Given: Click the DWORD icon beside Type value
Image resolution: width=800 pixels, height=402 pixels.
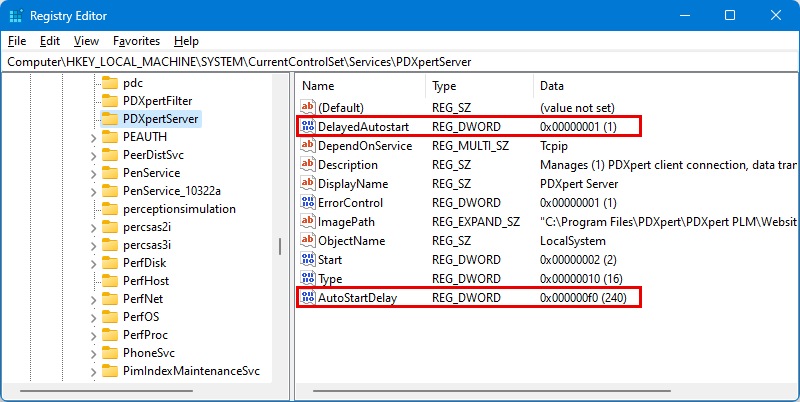Looking at the screenshot, I should point(308,279).
